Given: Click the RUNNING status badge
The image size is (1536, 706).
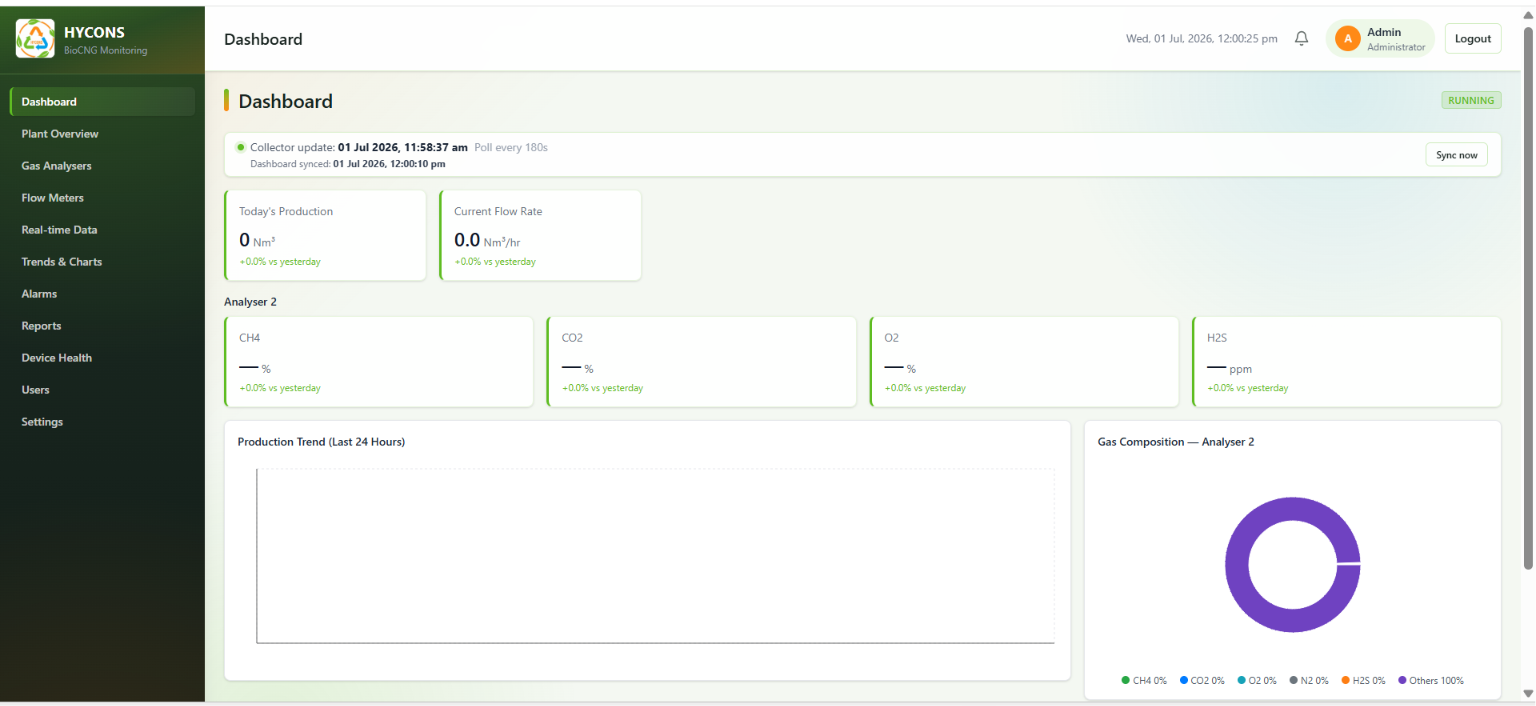Looking at the screenshot, I should [1471, 100].
